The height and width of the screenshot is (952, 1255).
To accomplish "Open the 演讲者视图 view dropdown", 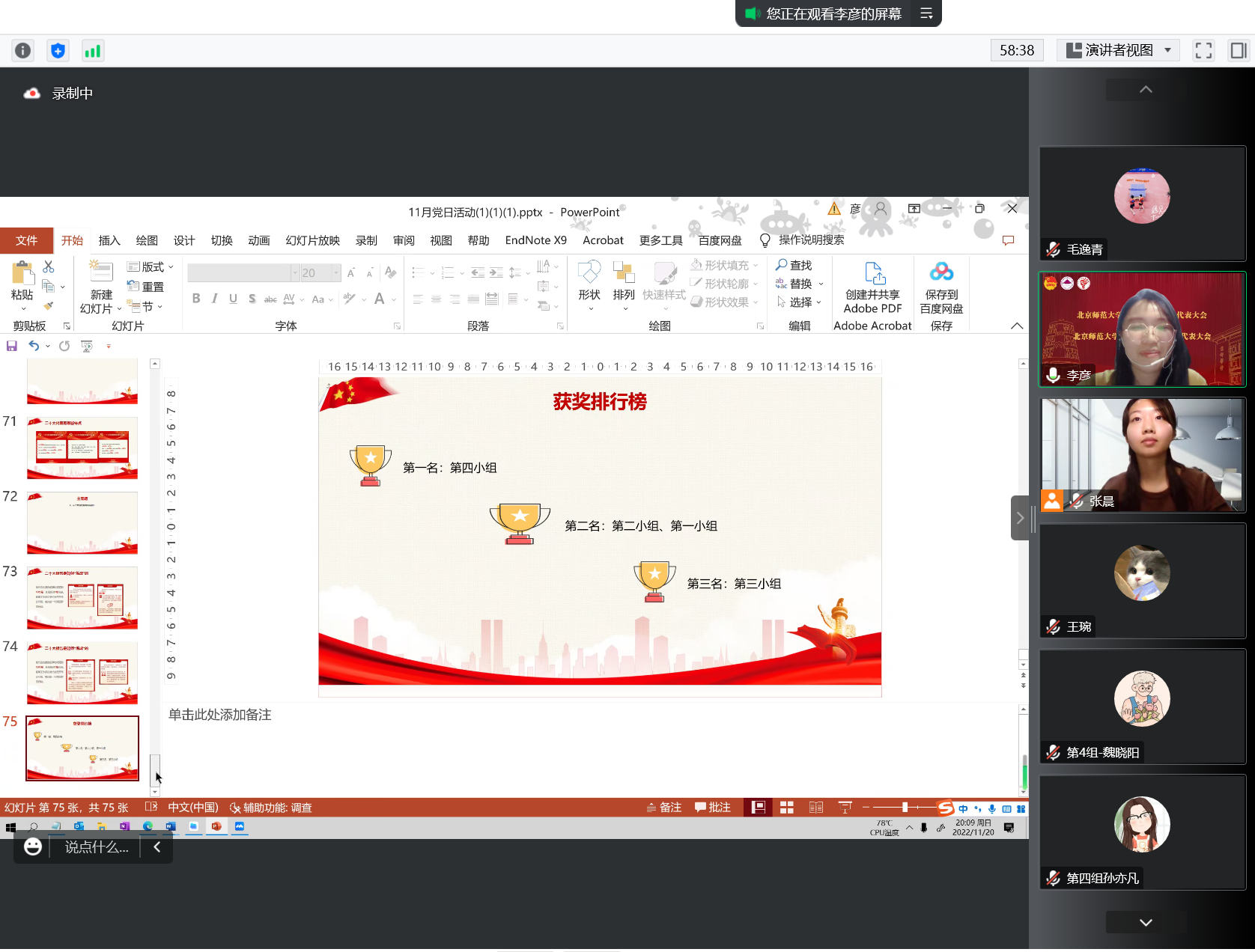I will click(x=1119, y=50).
